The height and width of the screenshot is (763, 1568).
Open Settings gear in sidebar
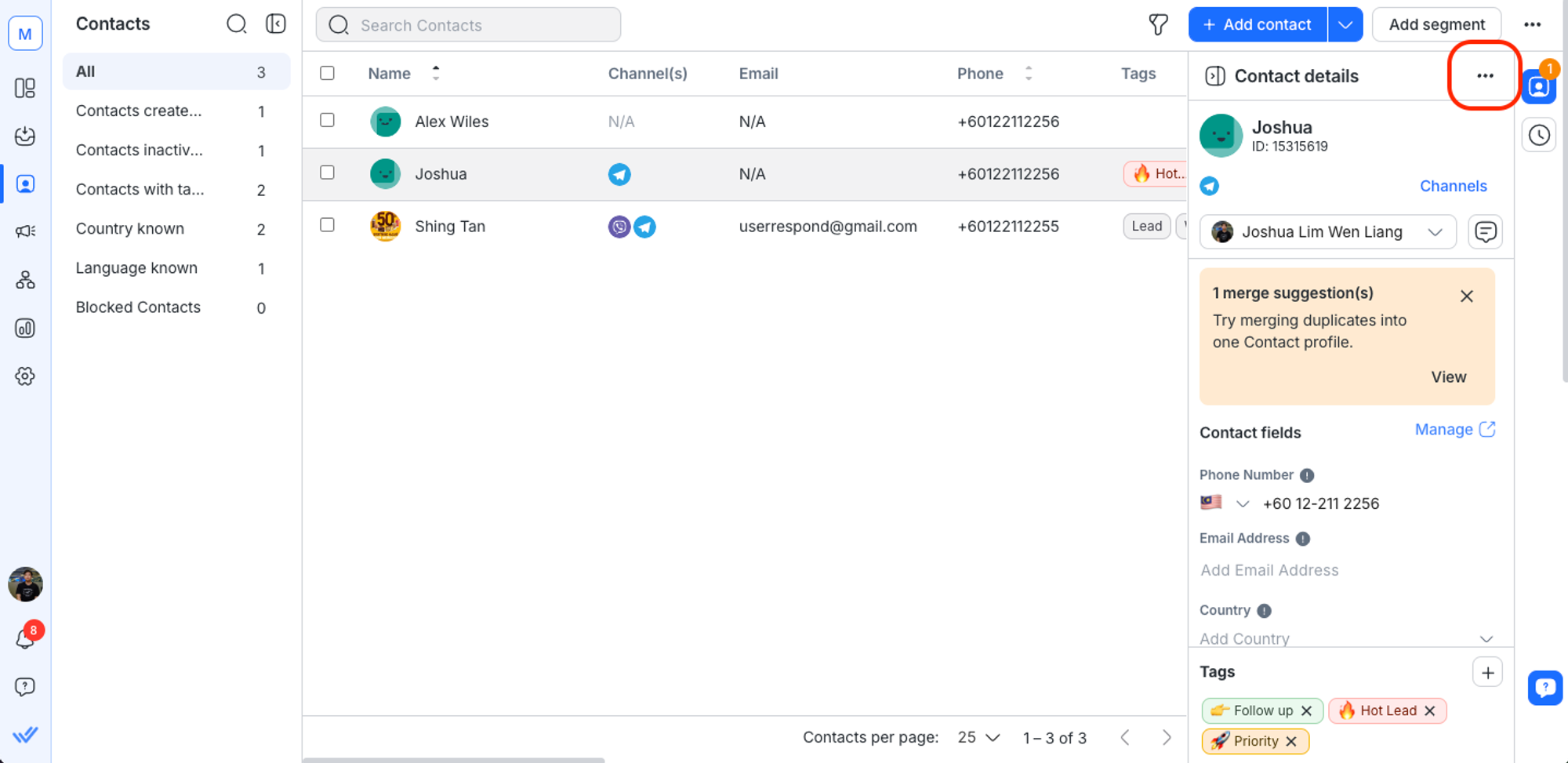[25, 376]
